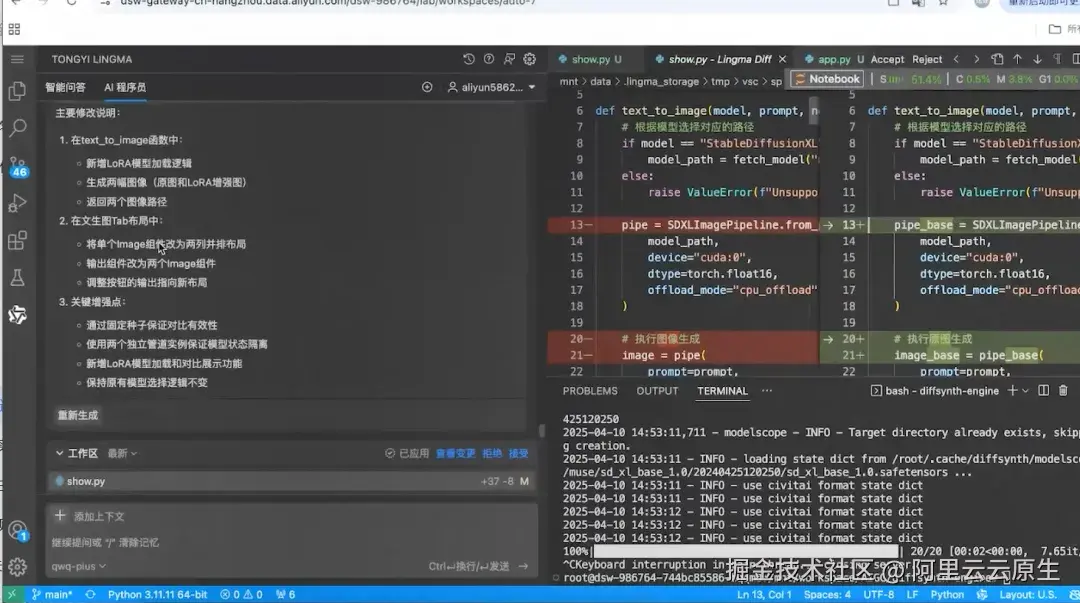The height and width of the screenshot is (603, 1080).
Task: Open the Extensions view in activity bar
Action: click(x=17, y=241)
